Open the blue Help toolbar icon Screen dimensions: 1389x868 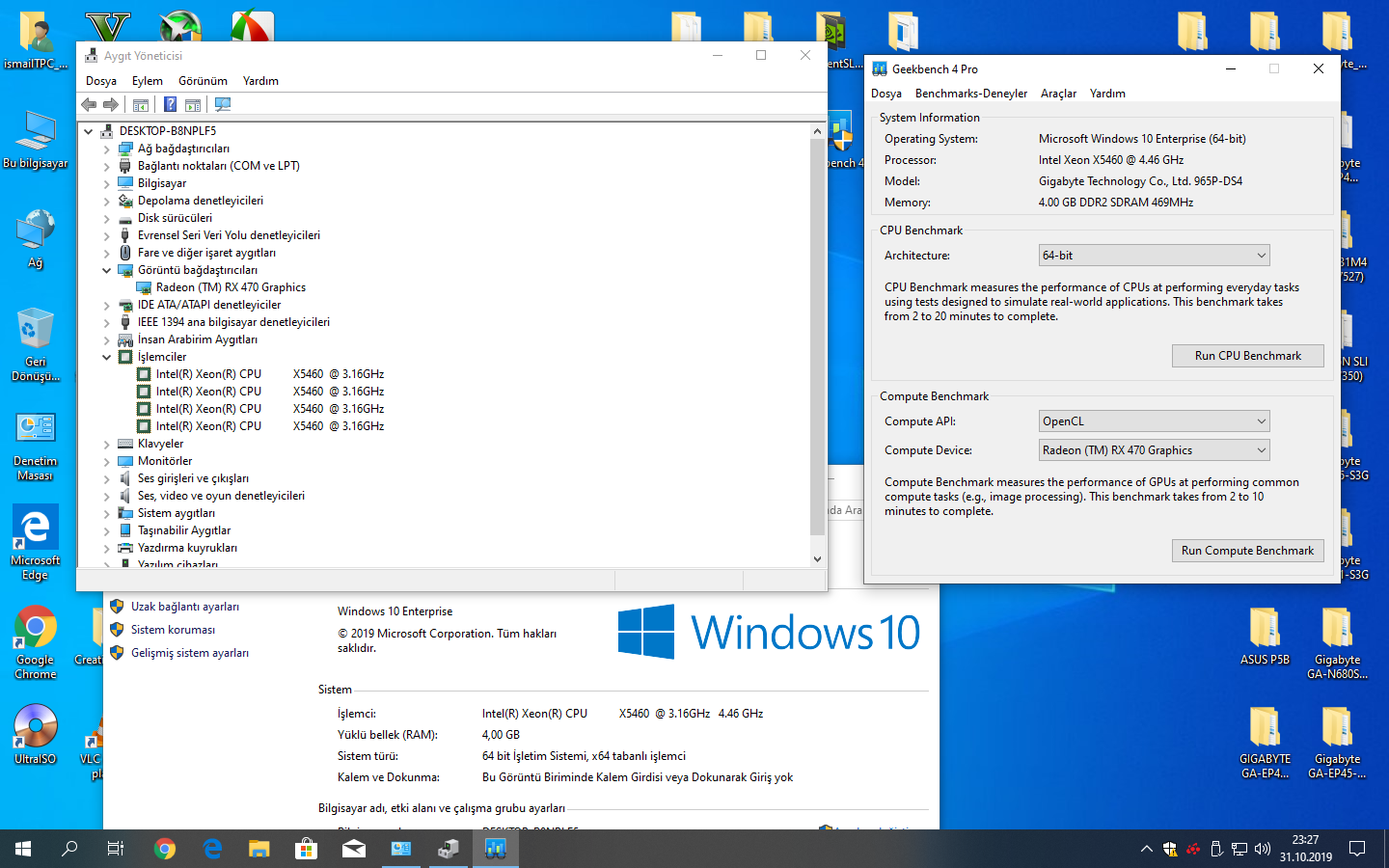[170, 104]
